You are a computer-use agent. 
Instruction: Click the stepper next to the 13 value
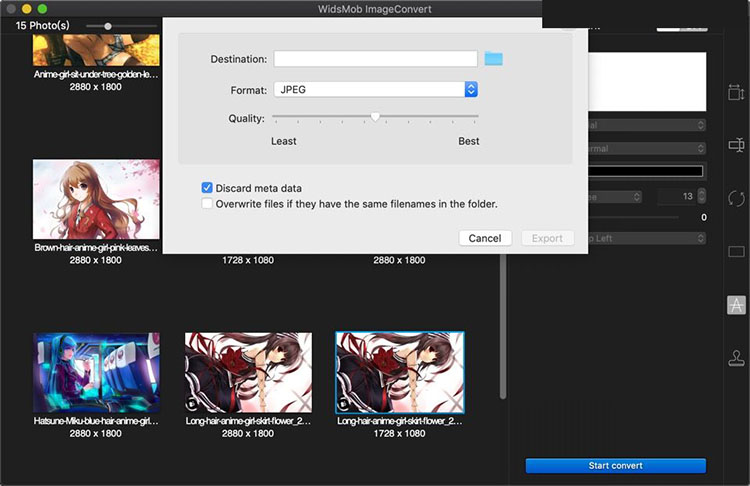pyautogui.click(x=701, y=196)
